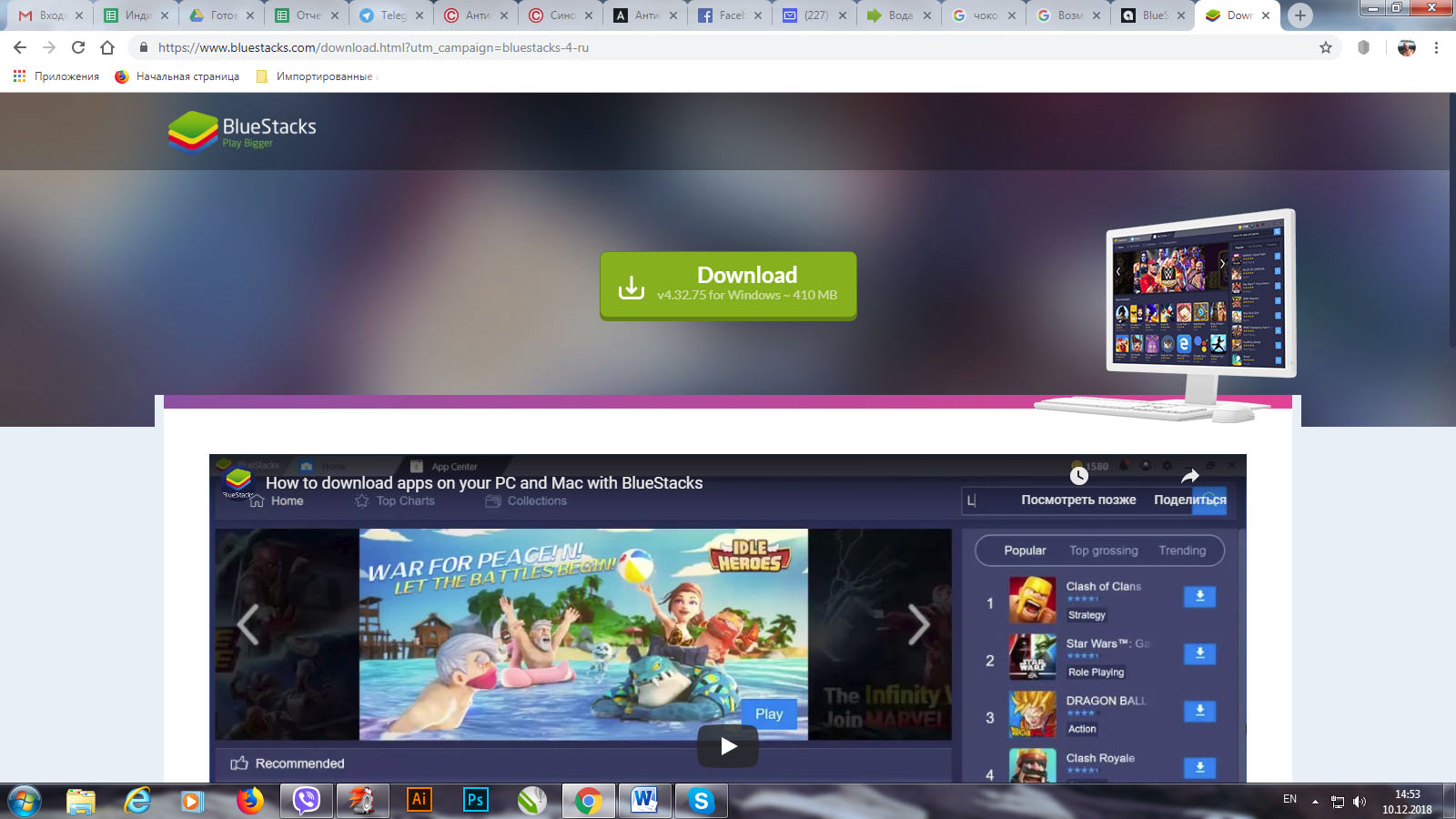Close the Telegram tab
Viewport: 1456px width, 819px height.
[420, 15]
